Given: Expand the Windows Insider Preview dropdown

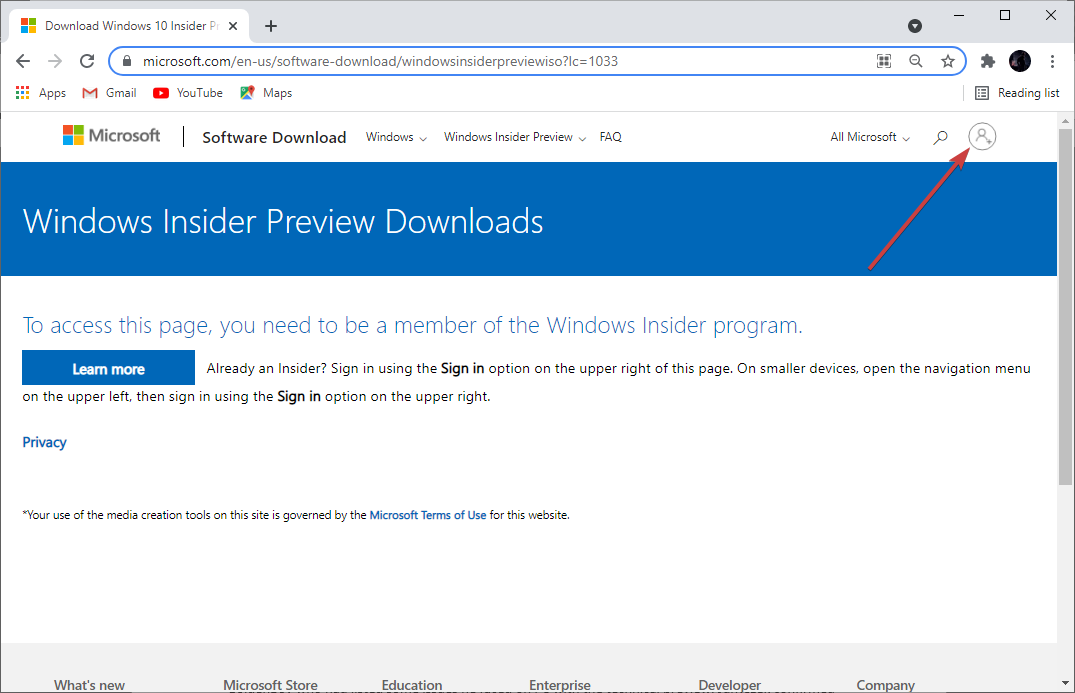Looking at the screenshot, I should pos(515,137).
